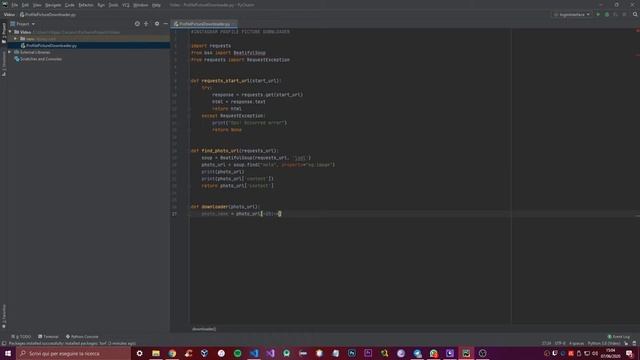Click the def find_photo_url line in editor

pos(235,151)
